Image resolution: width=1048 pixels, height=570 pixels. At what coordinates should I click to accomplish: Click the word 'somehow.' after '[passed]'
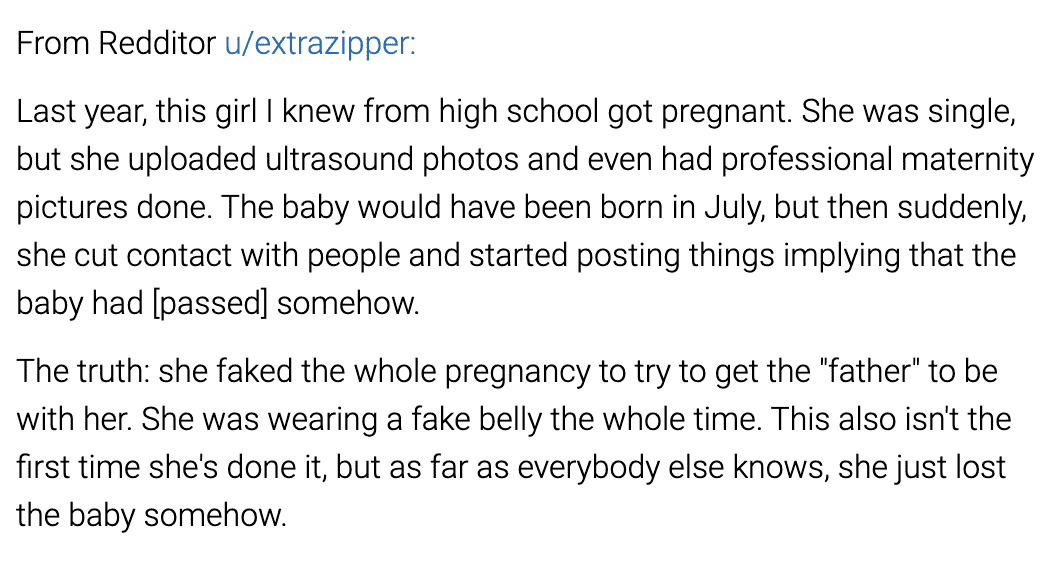[348, 303]
